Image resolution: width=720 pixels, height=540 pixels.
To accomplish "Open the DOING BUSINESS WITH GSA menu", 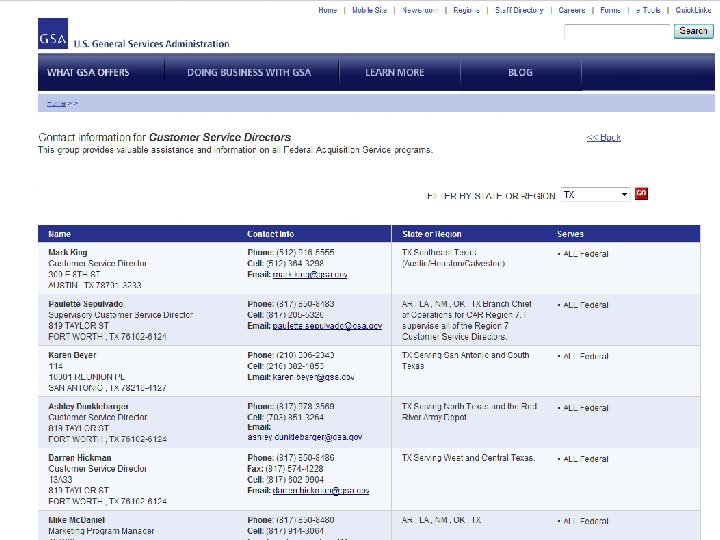I will click(x=249, y=72).
